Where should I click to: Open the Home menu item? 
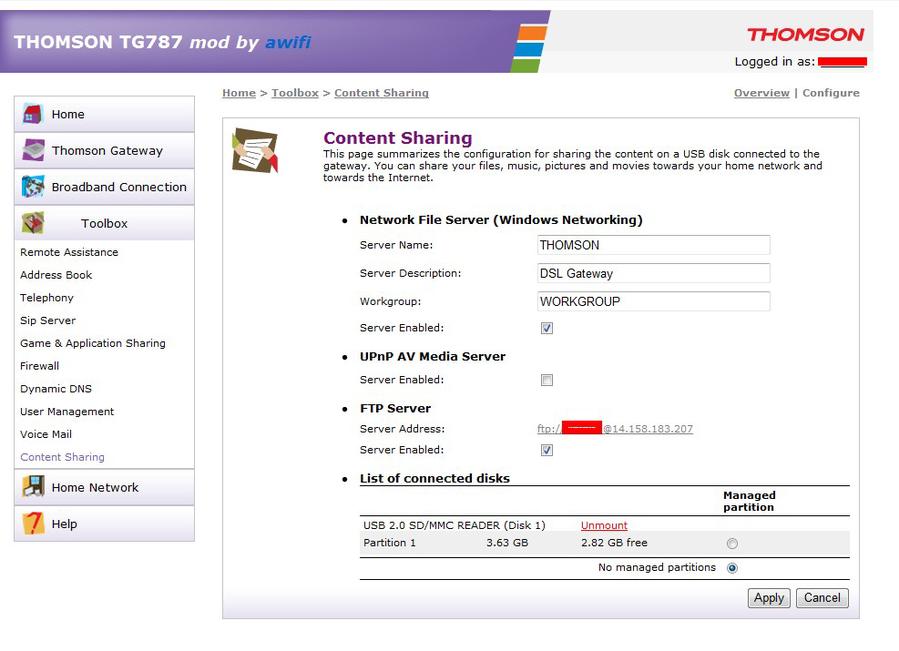pos(104,114)
